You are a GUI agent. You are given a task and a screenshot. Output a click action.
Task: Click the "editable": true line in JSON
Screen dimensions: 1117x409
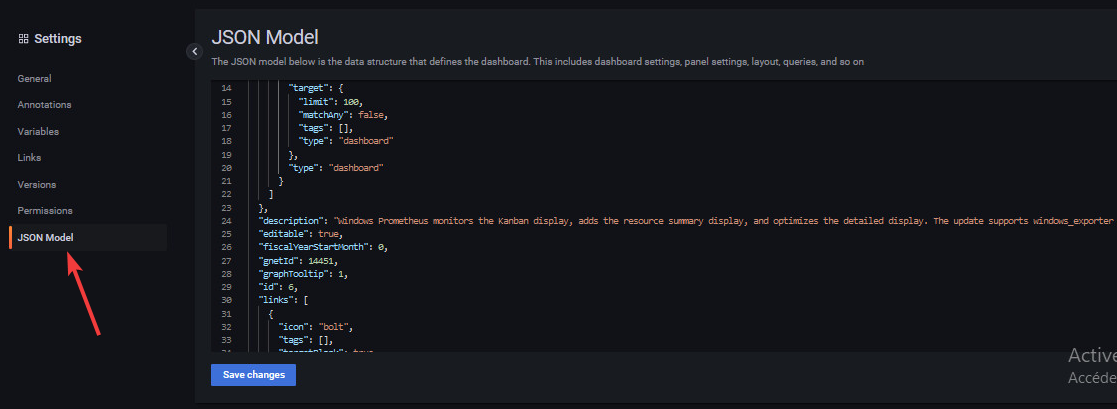point(301,233)
